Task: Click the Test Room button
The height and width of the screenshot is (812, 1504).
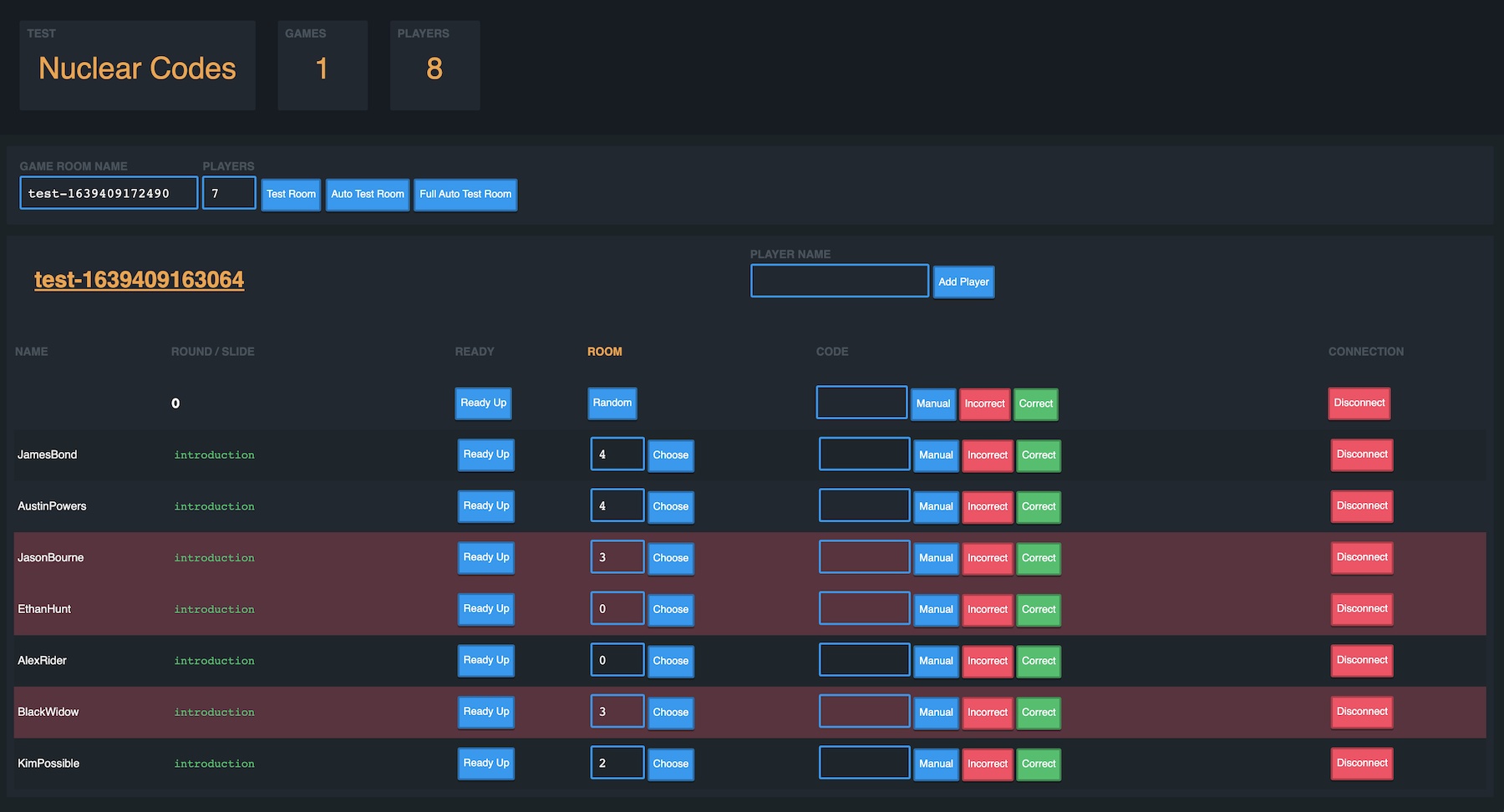Action: click(x=290, y=194)
